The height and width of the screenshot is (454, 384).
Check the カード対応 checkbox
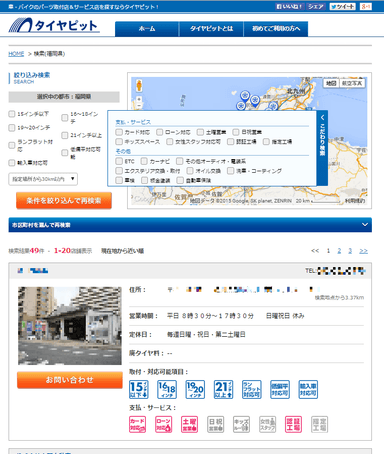point(119,132)
